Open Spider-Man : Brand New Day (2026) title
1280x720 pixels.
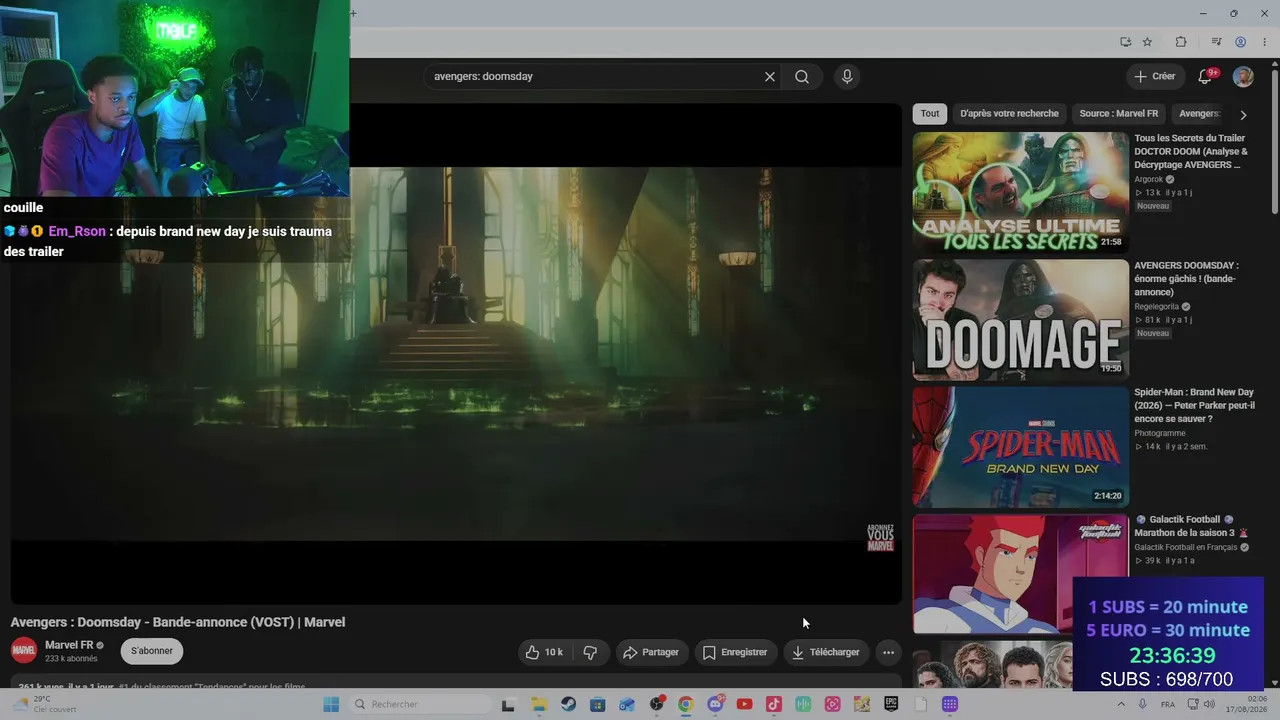click(x=1194, y=405)
